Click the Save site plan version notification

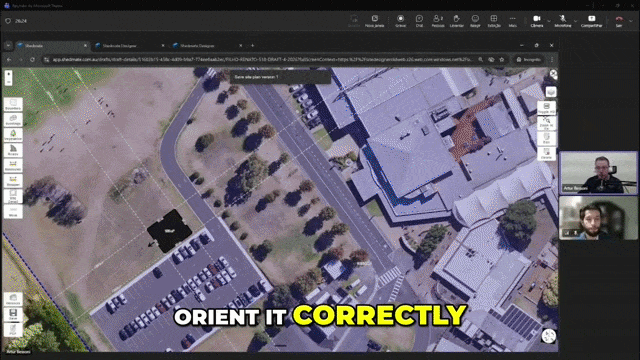pyautogui.click(x=280, y=77)
